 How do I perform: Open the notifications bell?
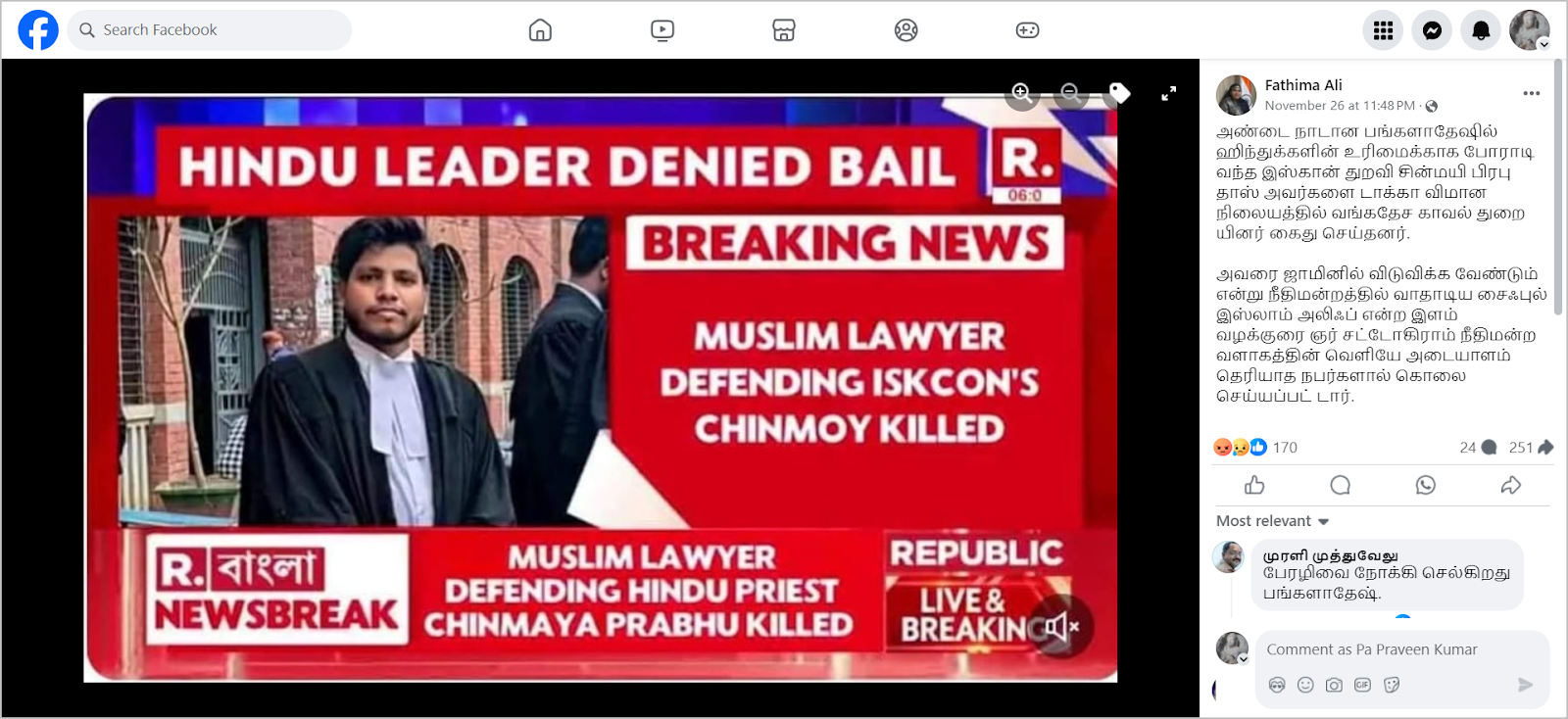tap(1481, 30)
